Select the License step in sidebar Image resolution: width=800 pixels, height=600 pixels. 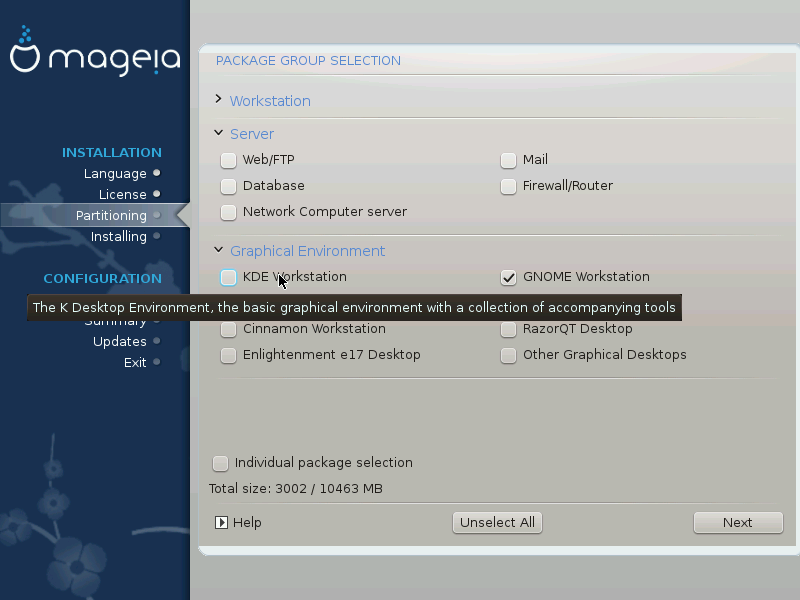click(122, 194)
